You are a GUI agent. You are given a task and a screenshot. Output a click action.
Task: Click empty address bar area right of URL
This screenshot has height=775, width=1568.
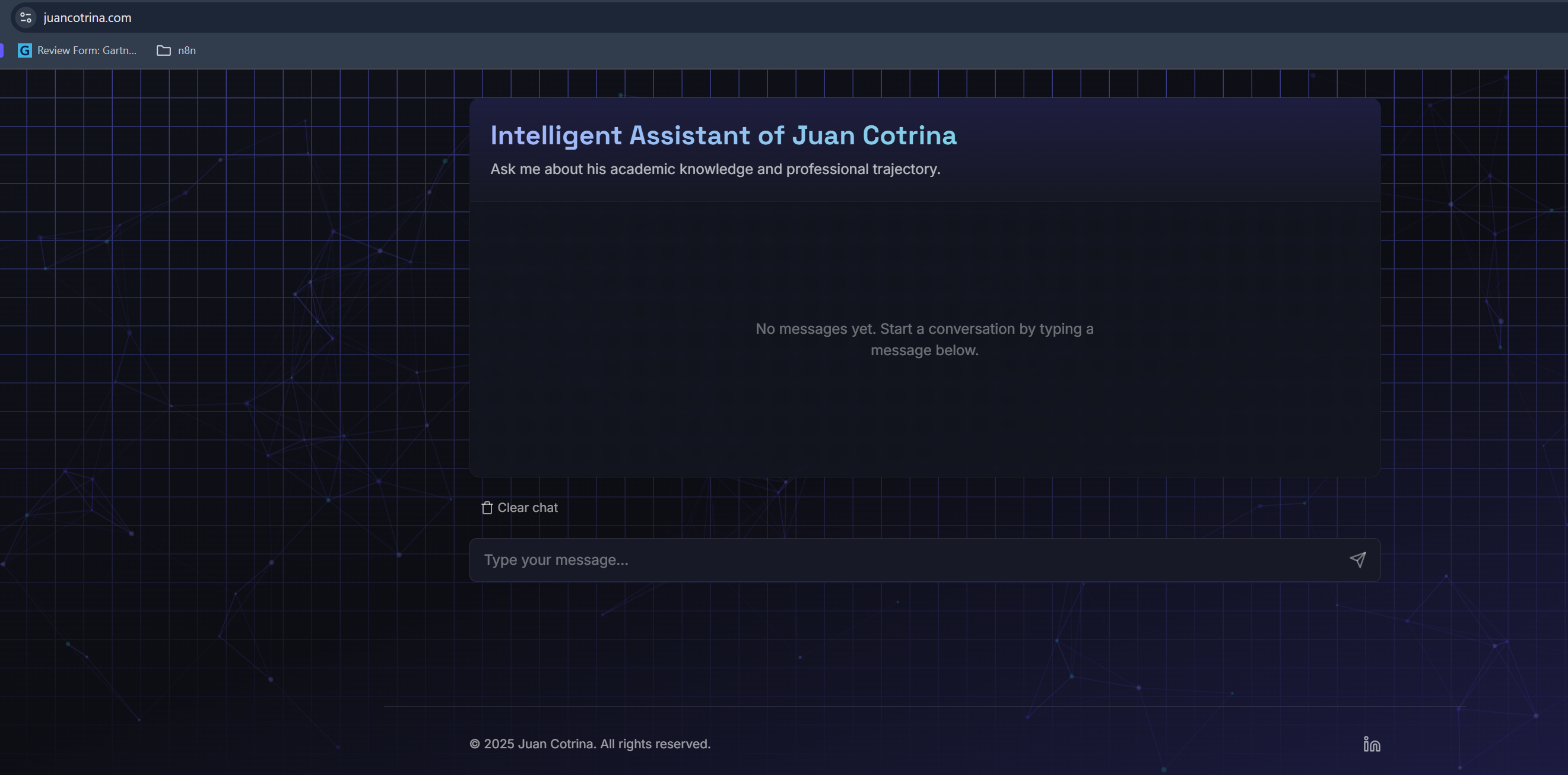pos(791,18)
